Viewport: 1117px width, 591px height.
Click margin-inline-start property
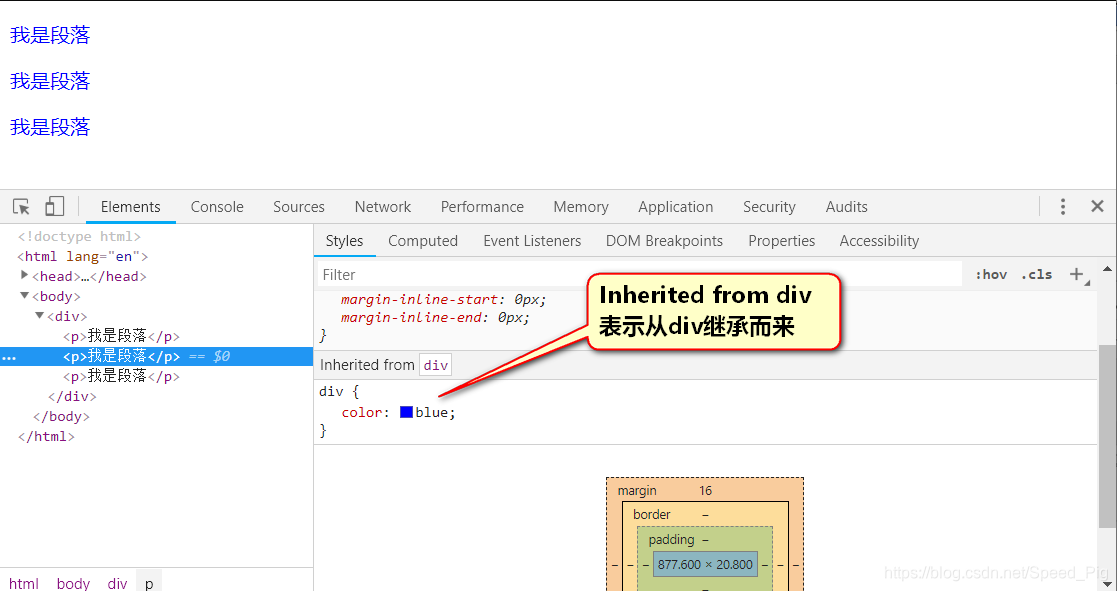coord(422,300)
